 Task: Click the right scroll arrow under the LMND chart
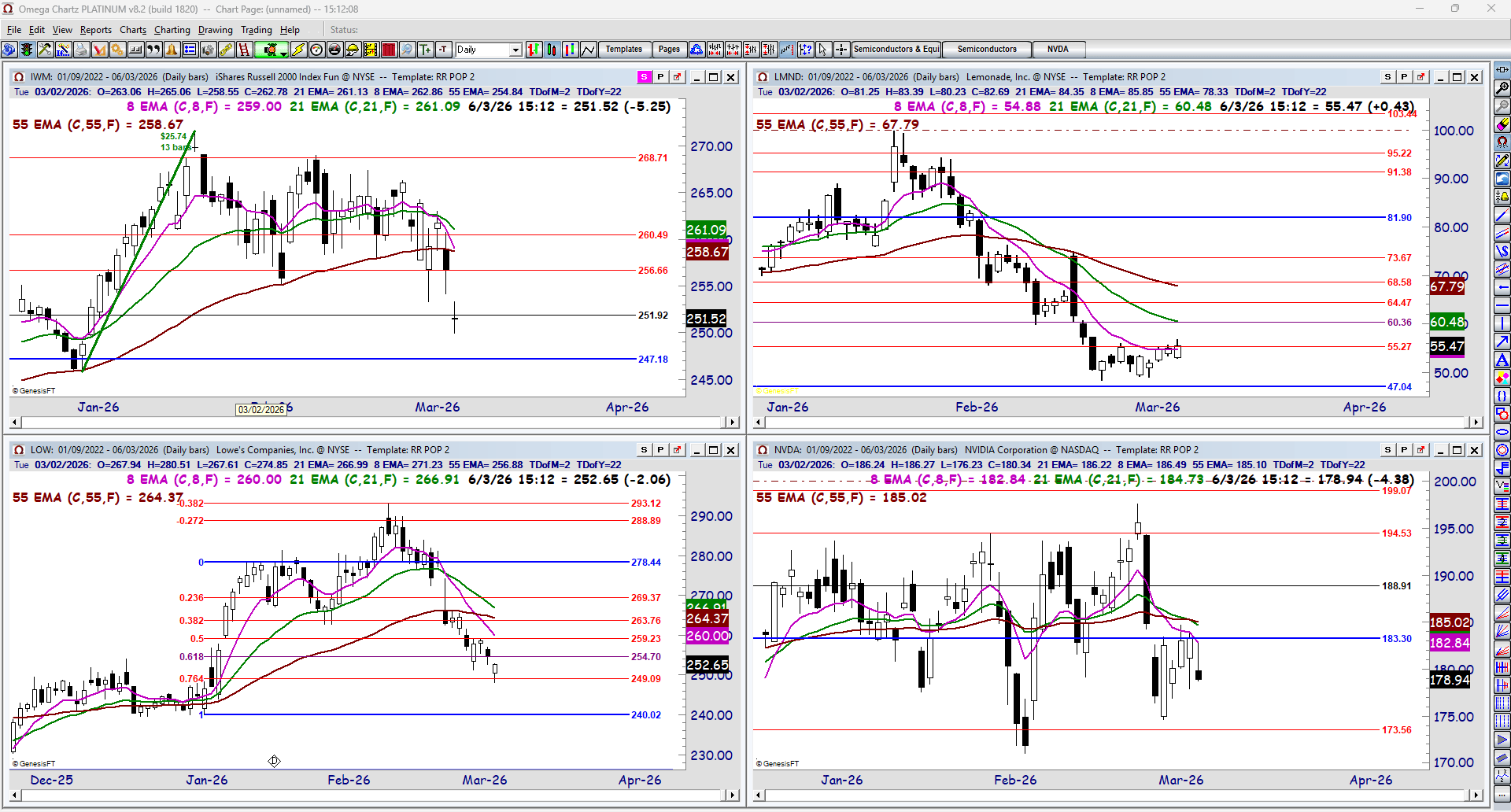[1476, 423]
